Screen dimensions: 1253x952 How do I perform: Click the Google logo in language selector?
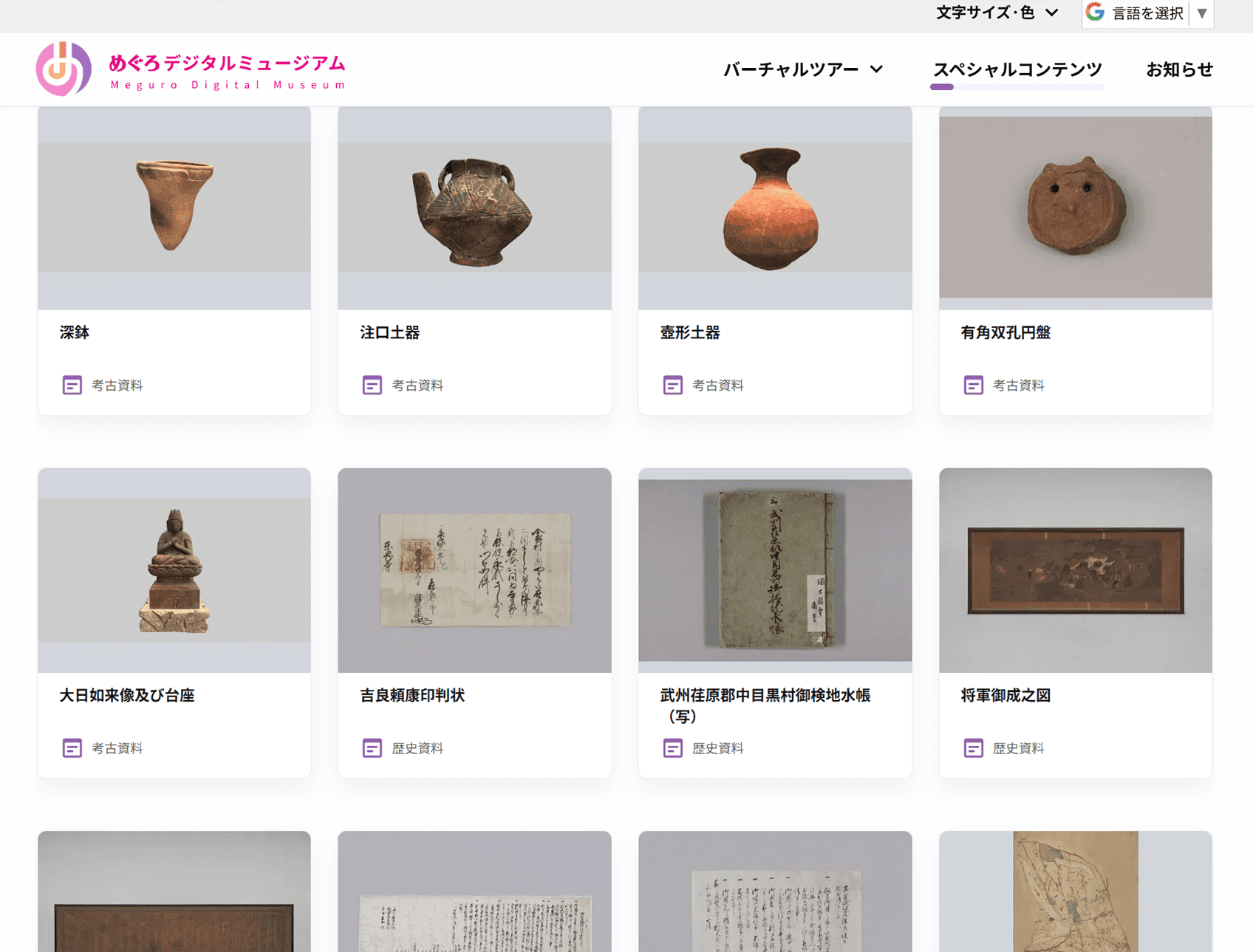[1095, 12]
